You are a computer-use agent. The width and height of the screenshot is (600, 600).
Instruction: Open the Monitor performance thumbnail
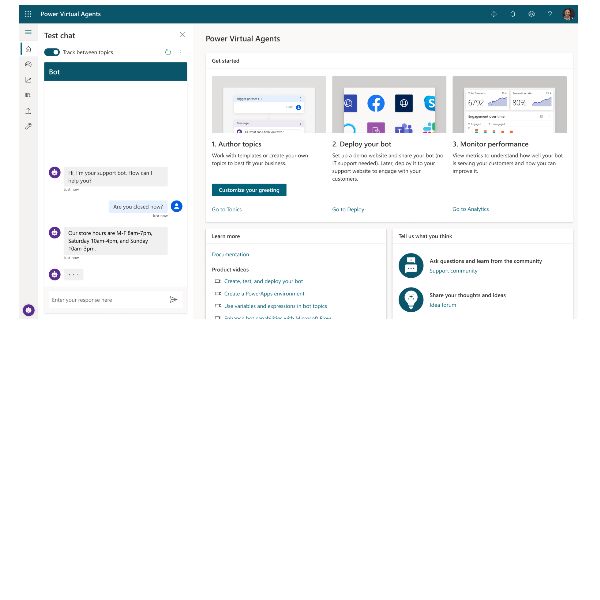(510, 104)
